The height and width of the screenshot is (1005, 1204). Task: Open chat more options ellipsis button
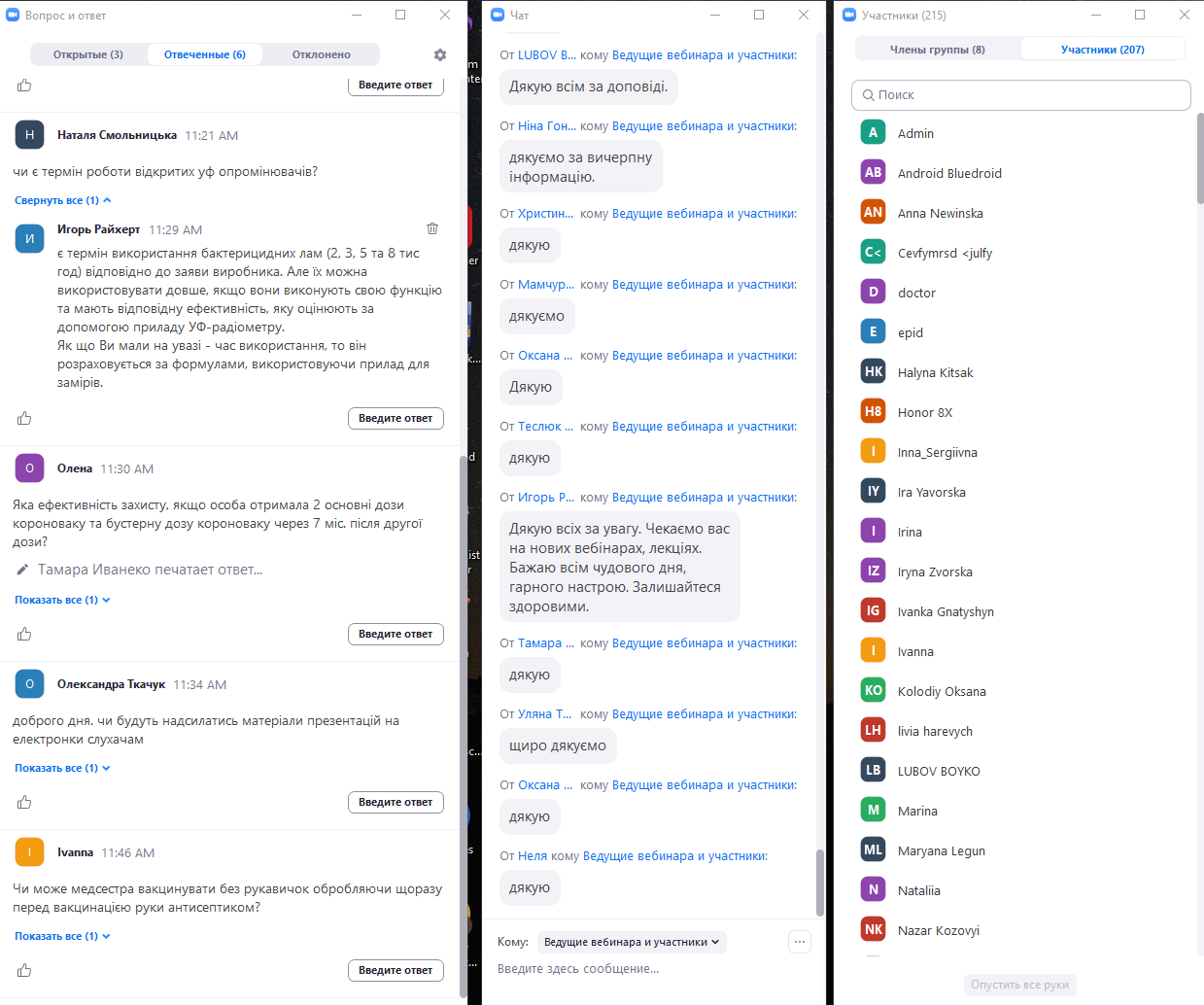pyautogui.click(x=800, y=941)
